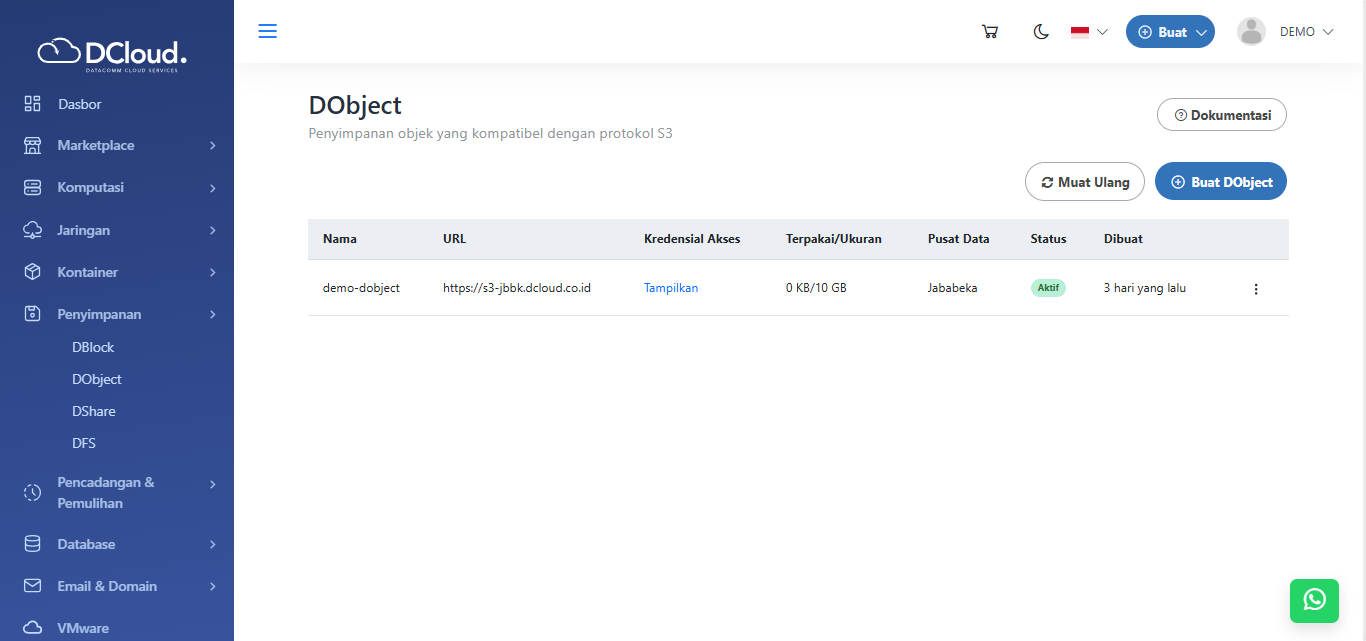Viewport: 1366px width, 641px height.
Task: Click the WhatsApp chat icon
Action: pyautogui.click(x=1314, y=600)
